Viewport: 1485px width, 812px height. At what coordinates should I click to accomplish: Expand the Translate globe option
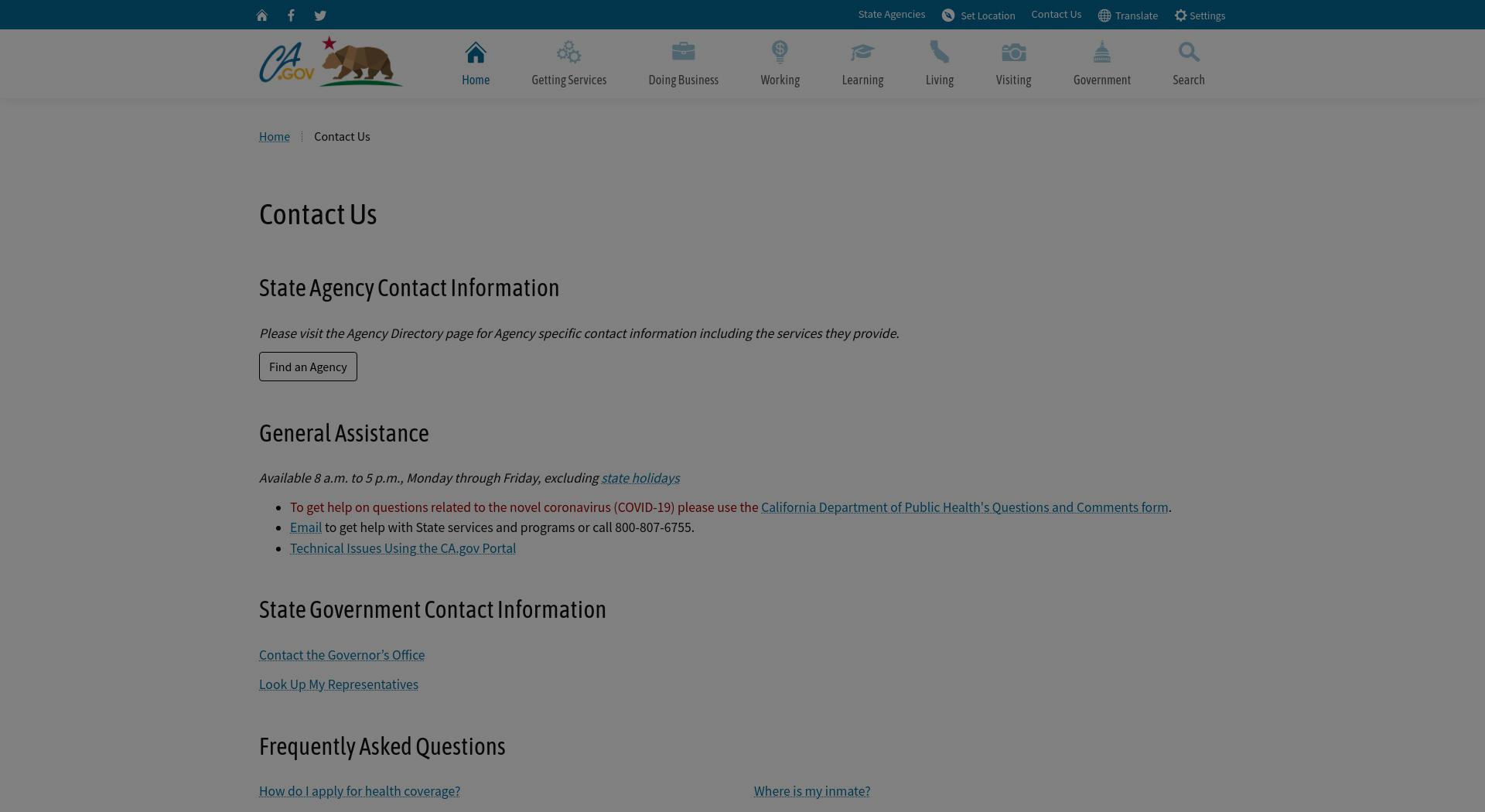point(1128,15)
